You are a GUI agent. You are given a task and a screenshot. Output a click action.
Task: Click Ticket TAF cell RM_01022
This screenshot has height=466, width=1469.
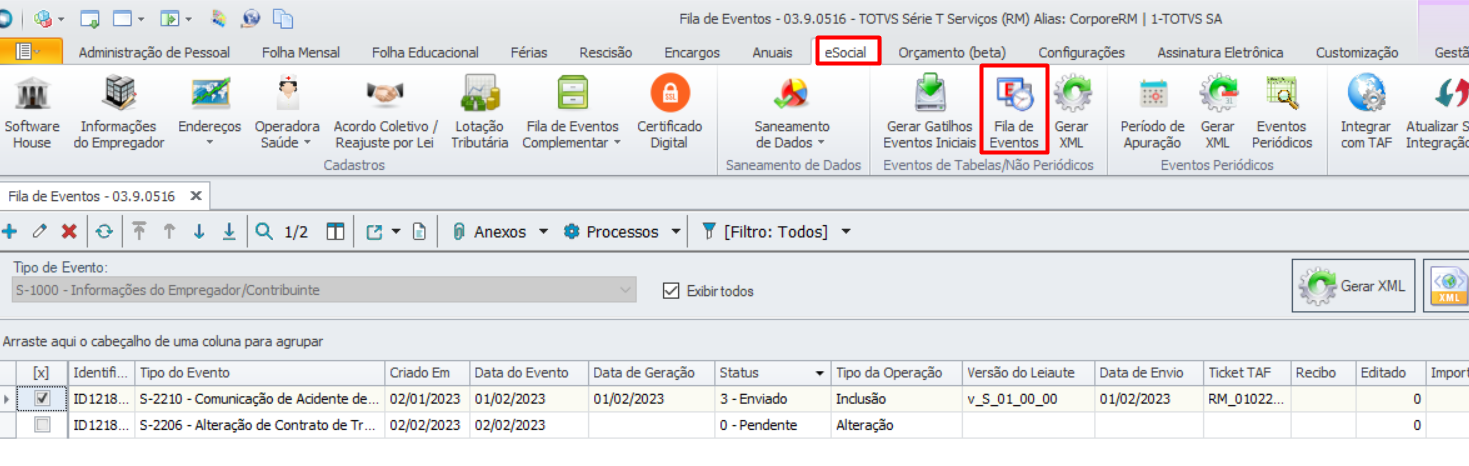click(x=1247, y=398)
